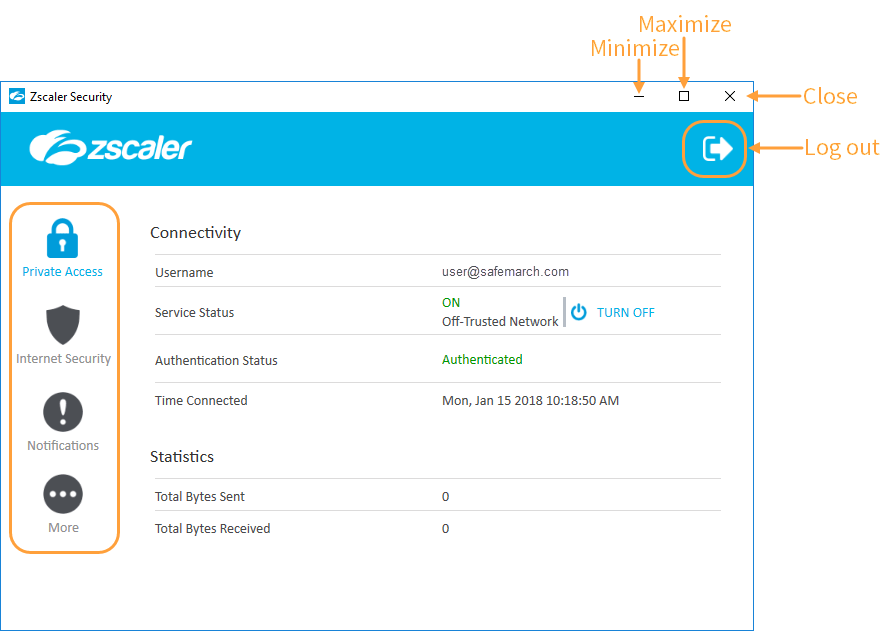Click the Notifications exclamation icon
The width and height of the screenshot is (893, 631).
click(62, 412)
